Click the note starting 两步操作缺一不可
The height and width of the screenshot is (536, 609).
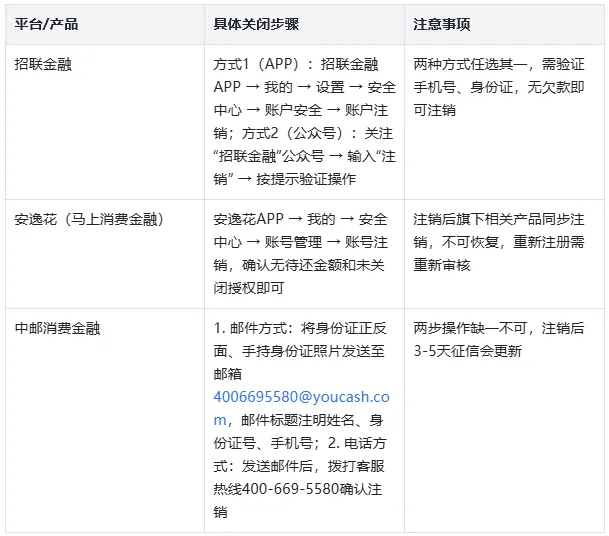[499, 340]
